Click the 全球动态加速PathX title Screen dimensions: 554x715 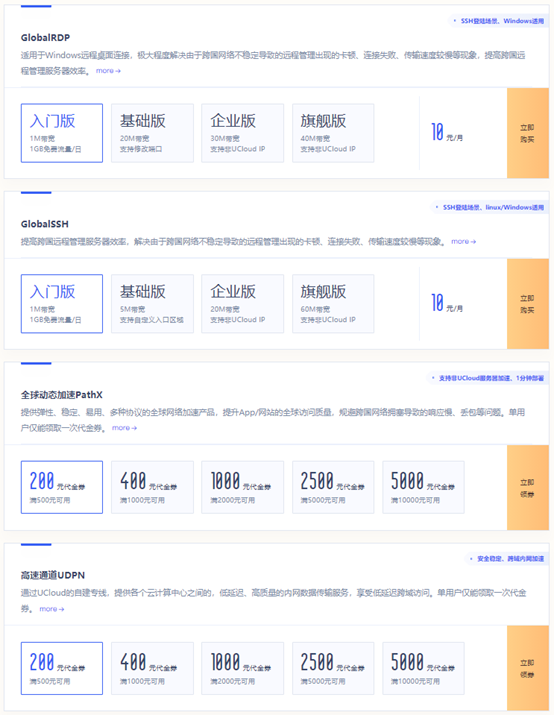tap(62, 395)
